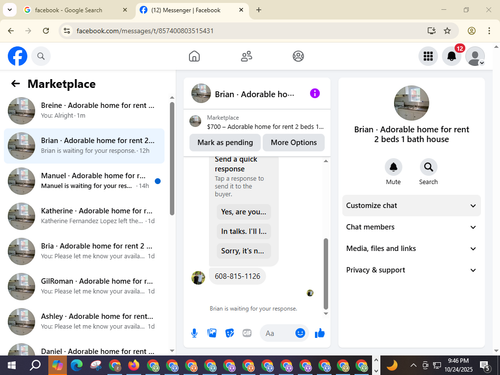Click the browser address bar URL
Screen dimensions: 500x375
pyautogui.click(x=145, y=31)
